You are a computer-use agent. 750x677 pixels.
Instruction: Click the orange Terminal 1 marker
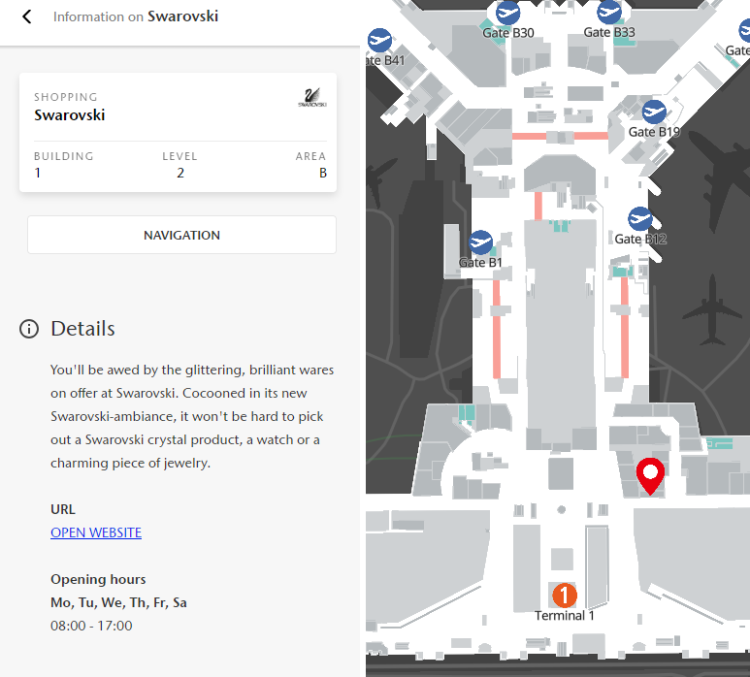pyautogui.click(x=564, y=595)
